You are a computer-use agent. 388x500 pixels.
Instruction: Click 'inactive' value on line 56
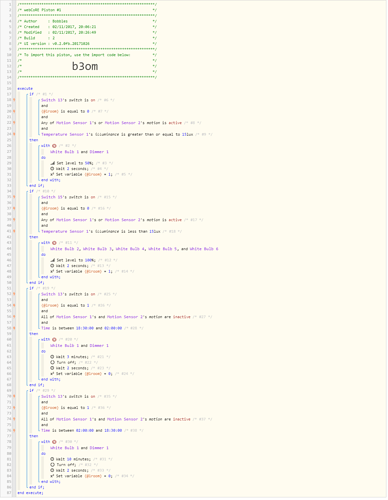click(182, 317)
